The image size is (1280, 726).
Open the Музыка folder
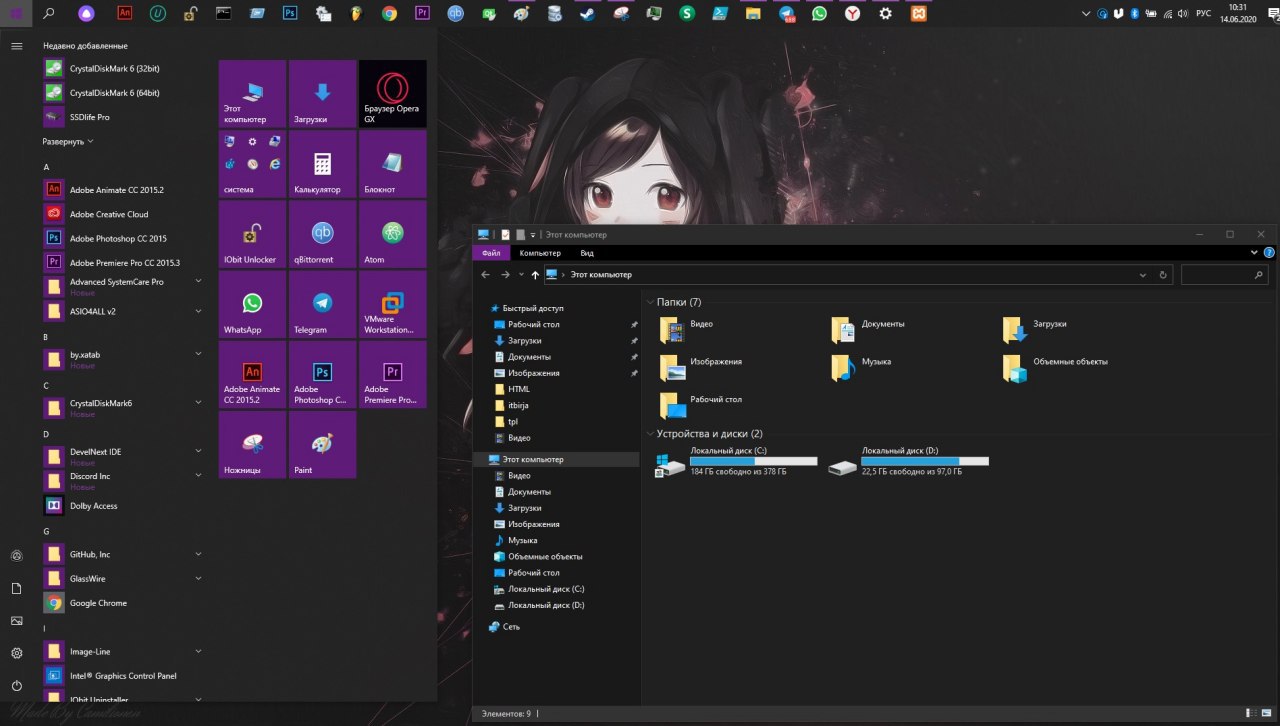pyautogui.click(x=863, y=367)
